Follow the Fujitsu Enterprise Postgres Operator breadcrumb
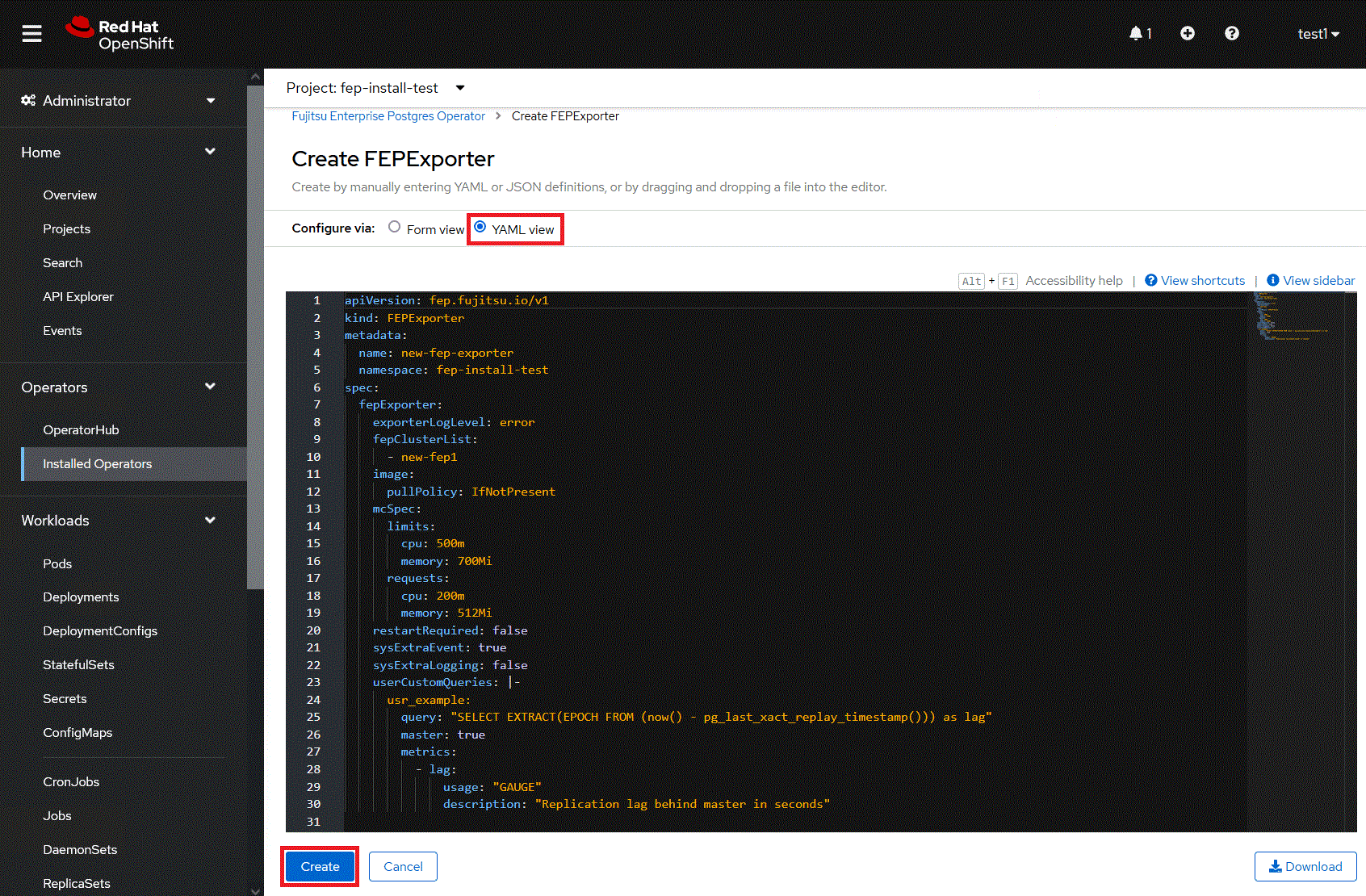 [388, 116]
